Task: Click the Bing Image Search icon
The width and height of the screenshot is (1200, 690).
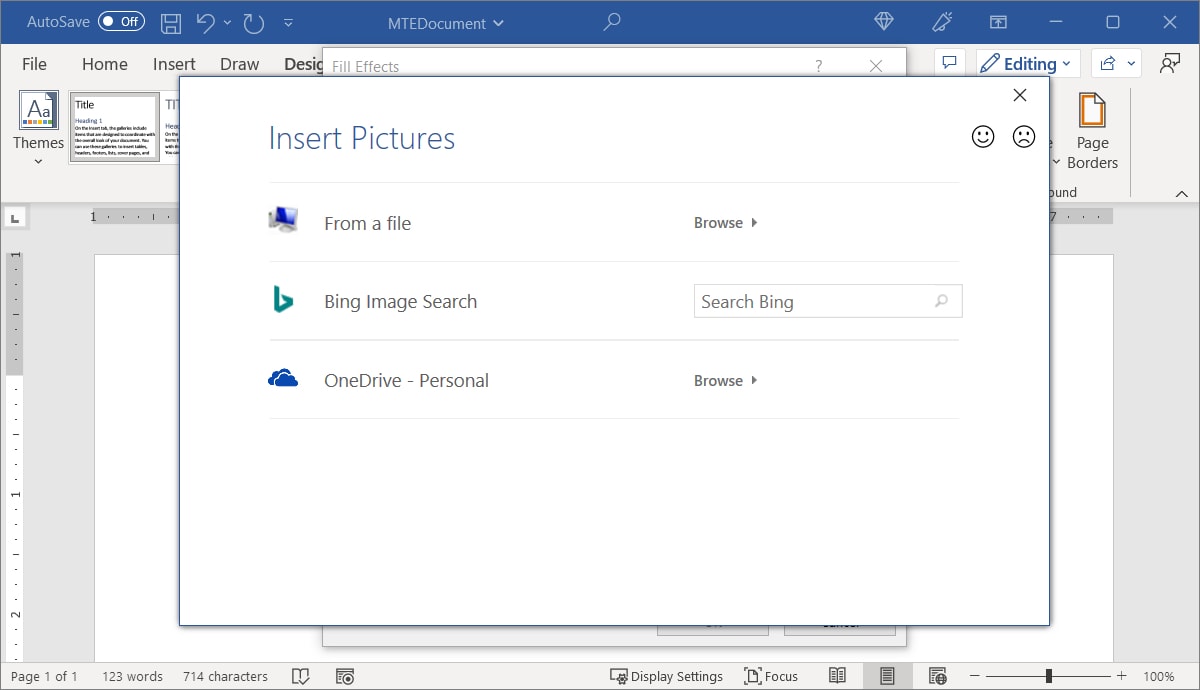Action: tap(284, 299)
